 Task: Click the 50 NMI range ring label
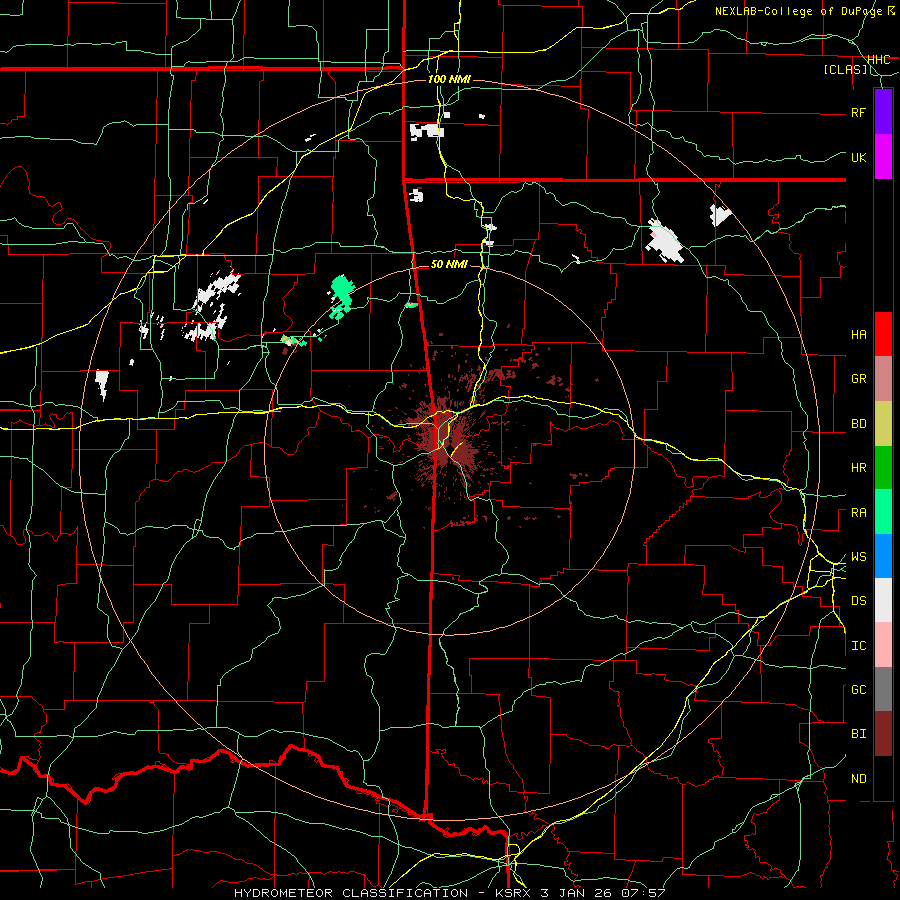coord(449,264)
